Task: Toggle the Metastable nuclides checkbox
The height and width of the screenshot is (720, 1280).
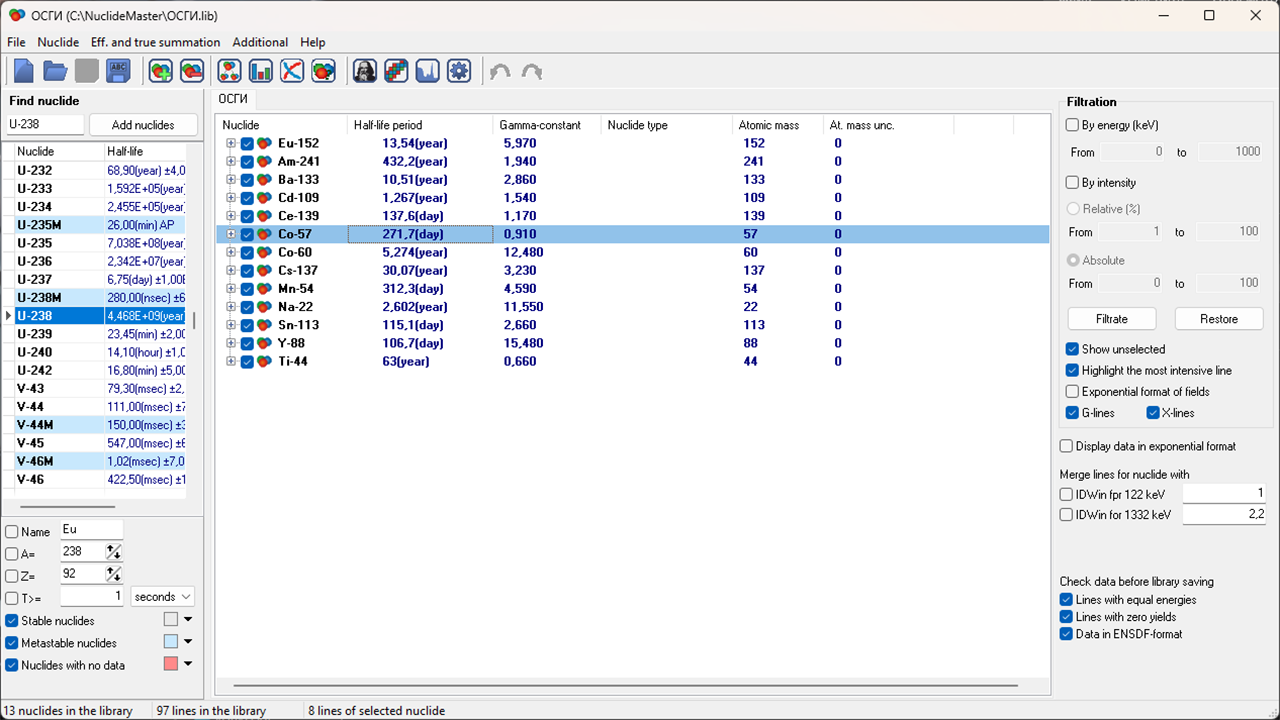Action: (x=12, y=643)
